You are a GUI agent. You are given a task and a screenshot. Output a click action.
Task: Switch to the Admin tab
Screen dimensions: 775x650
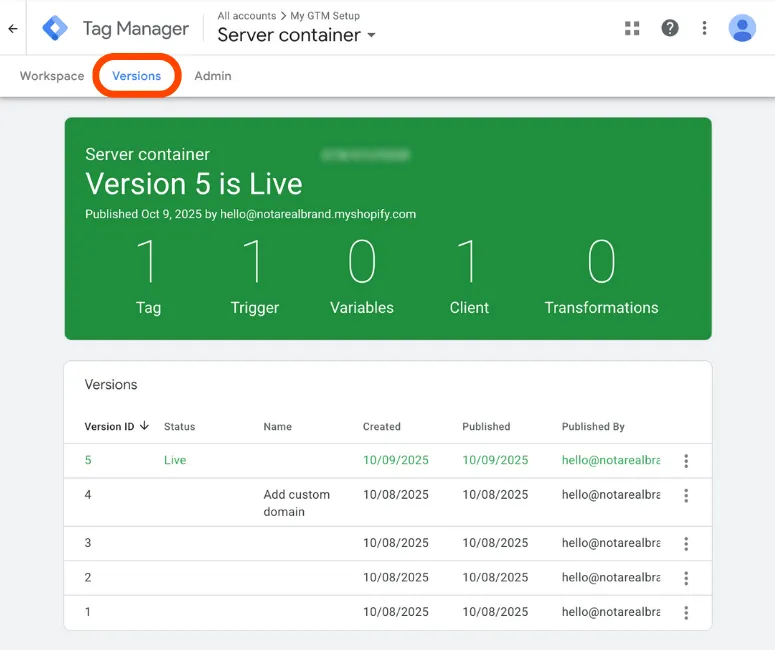pyautogui.click(x=213, y=76)
